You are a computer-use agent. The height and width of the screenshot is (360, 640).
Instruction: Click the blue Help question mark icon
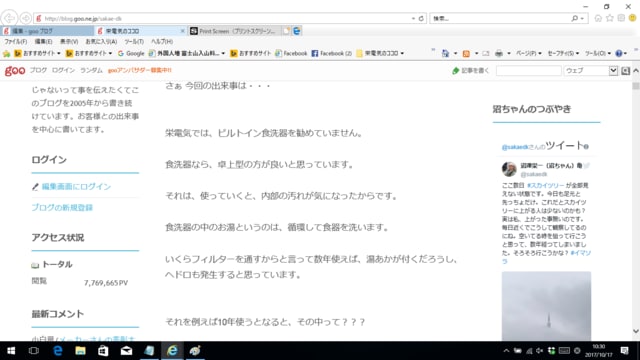point(619,53)
